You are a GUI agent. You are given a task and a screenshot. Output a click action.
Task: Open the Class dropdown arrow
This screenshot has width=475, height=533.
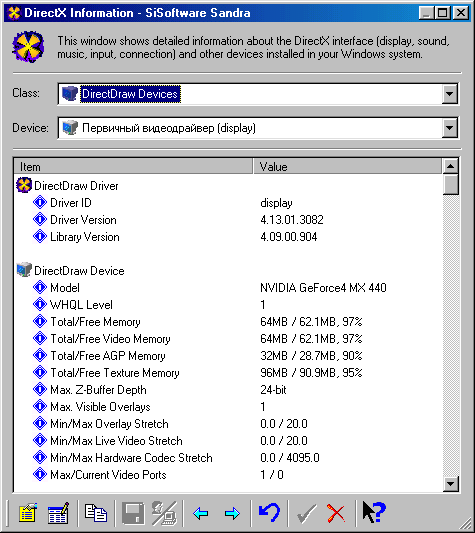[449, 93]
